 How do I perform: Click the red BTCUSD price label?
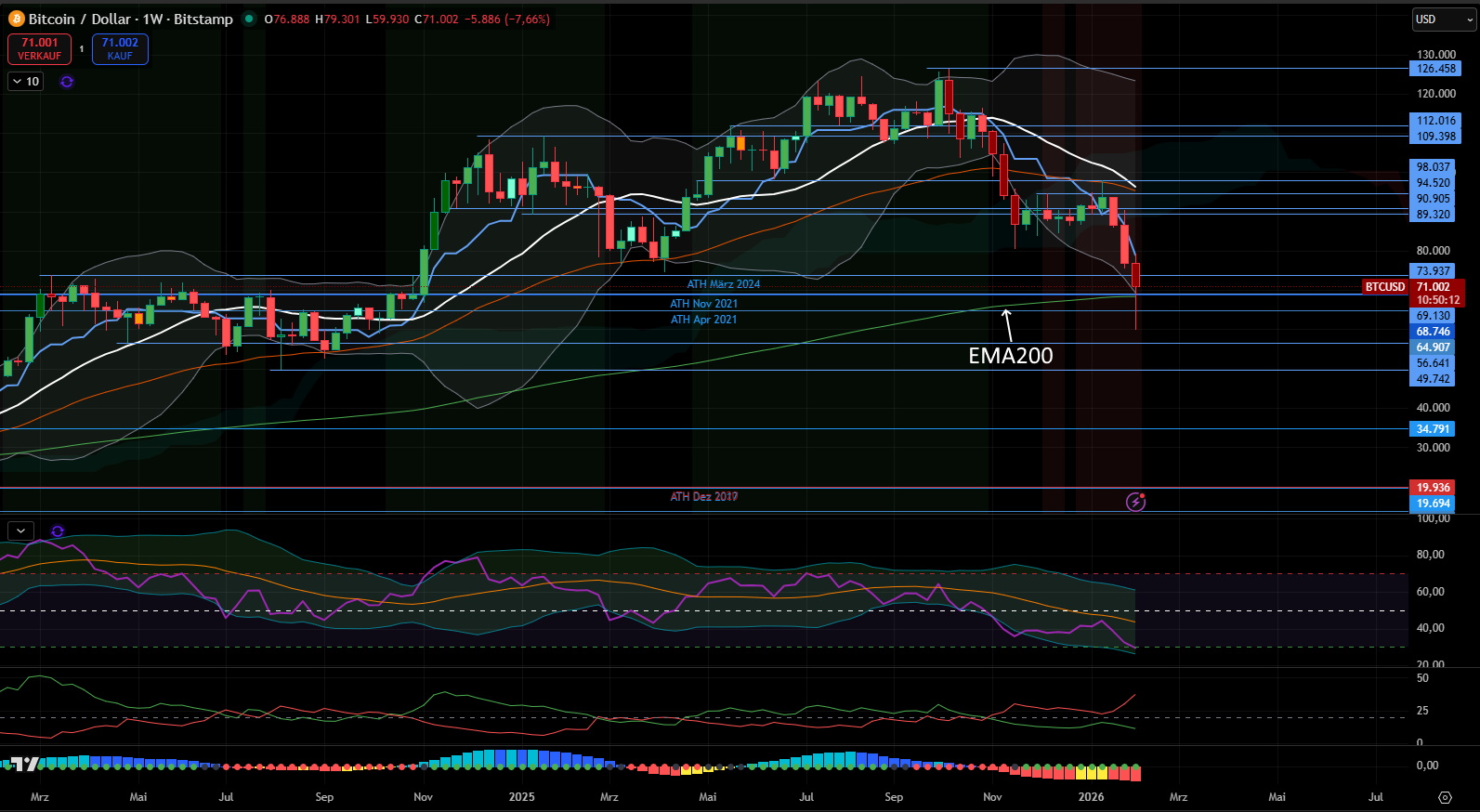pyautogui.click(x=1384, y=287)
